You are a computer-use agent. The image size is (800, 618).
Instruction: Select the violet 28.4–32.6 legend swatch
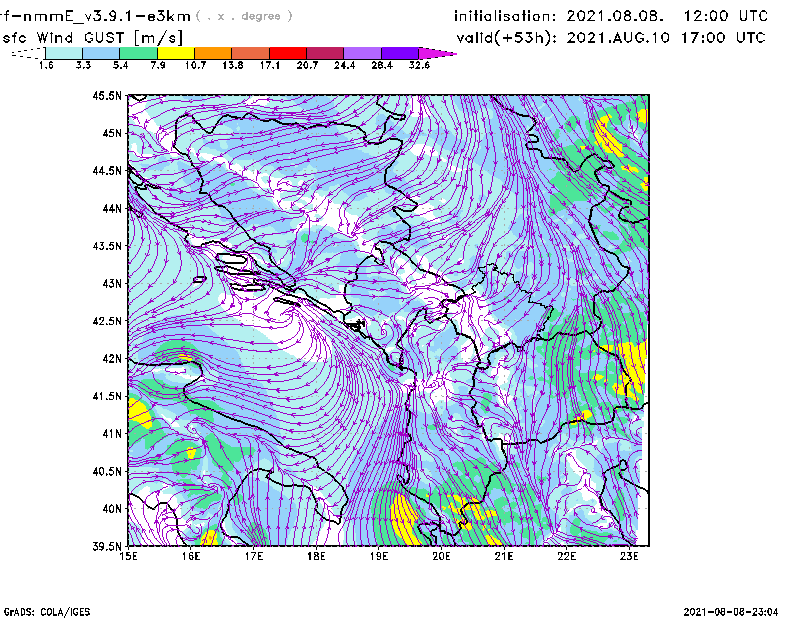(400, 53)
